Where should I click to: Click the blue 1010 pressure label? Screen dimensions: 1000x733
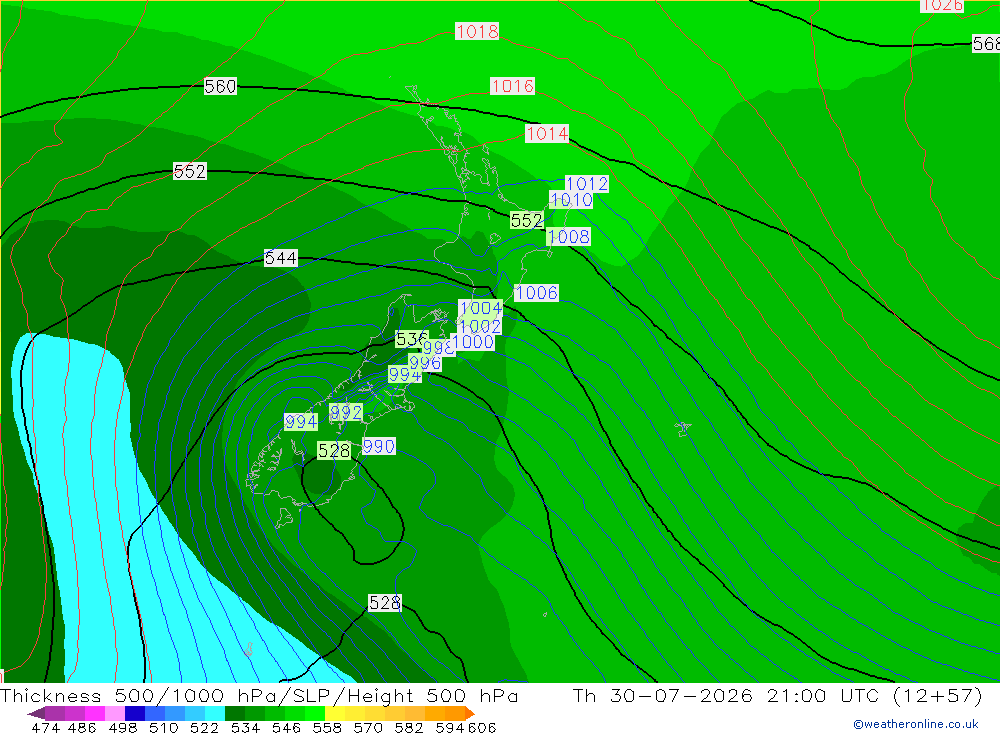[x=571, y=200]
